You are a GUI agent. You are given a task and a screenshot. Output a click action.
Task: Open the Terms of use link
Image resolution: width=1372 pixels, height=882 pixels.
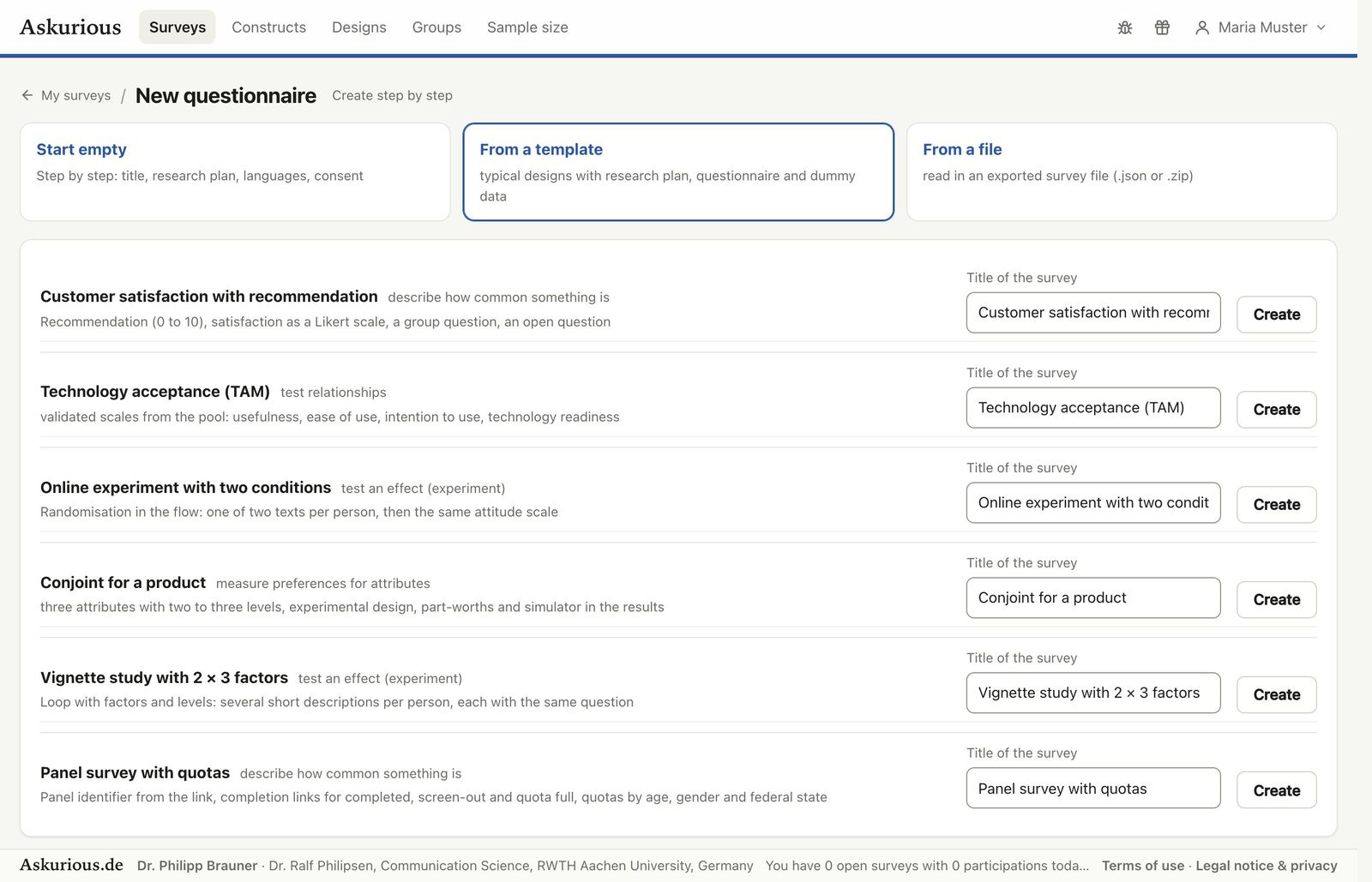(1142, 866)
